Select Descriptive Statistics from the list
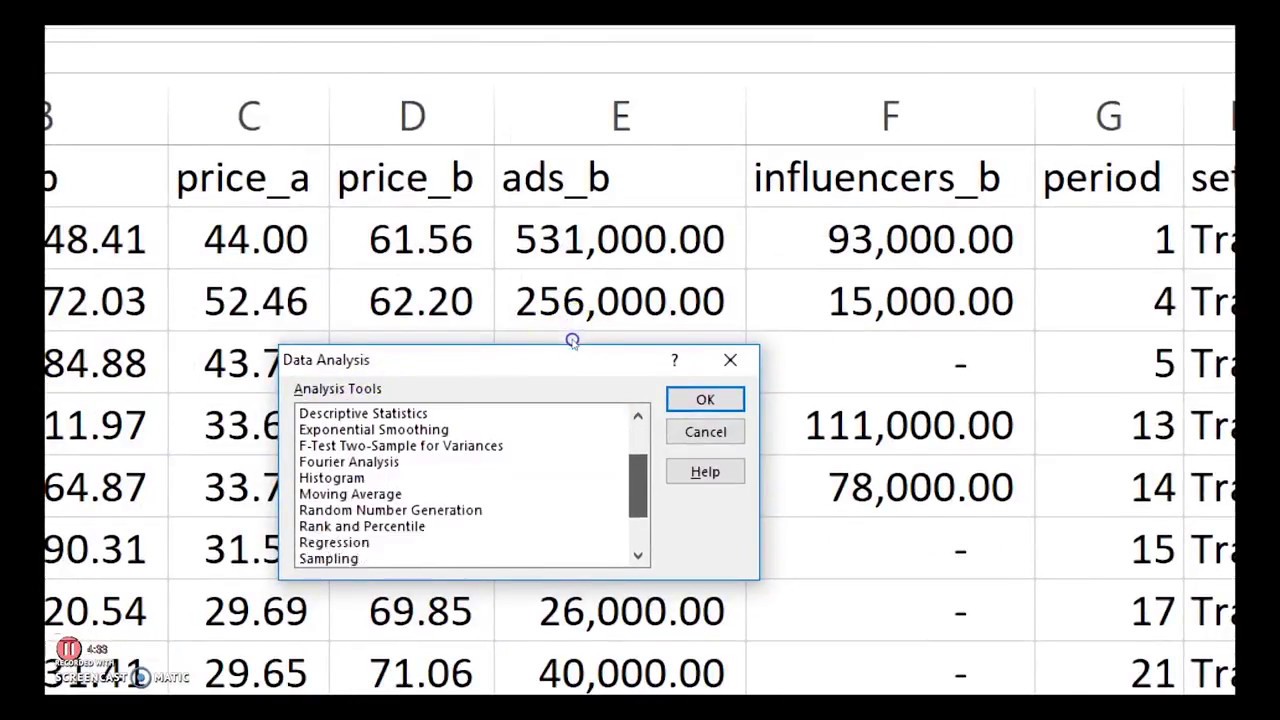The width and height of the screenshot is (1280, 720). click(363, 414)
